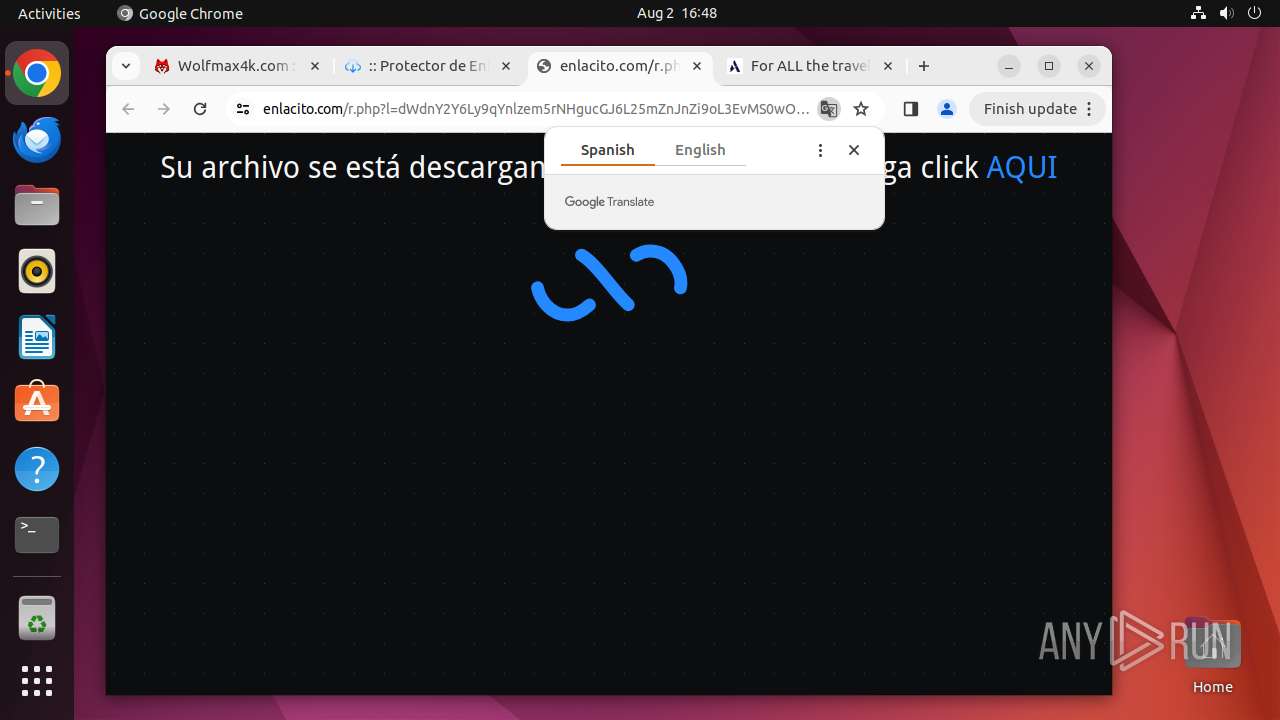Switch to the Protector de En tab
The image size is (1280, 720).
coord(427,66)
